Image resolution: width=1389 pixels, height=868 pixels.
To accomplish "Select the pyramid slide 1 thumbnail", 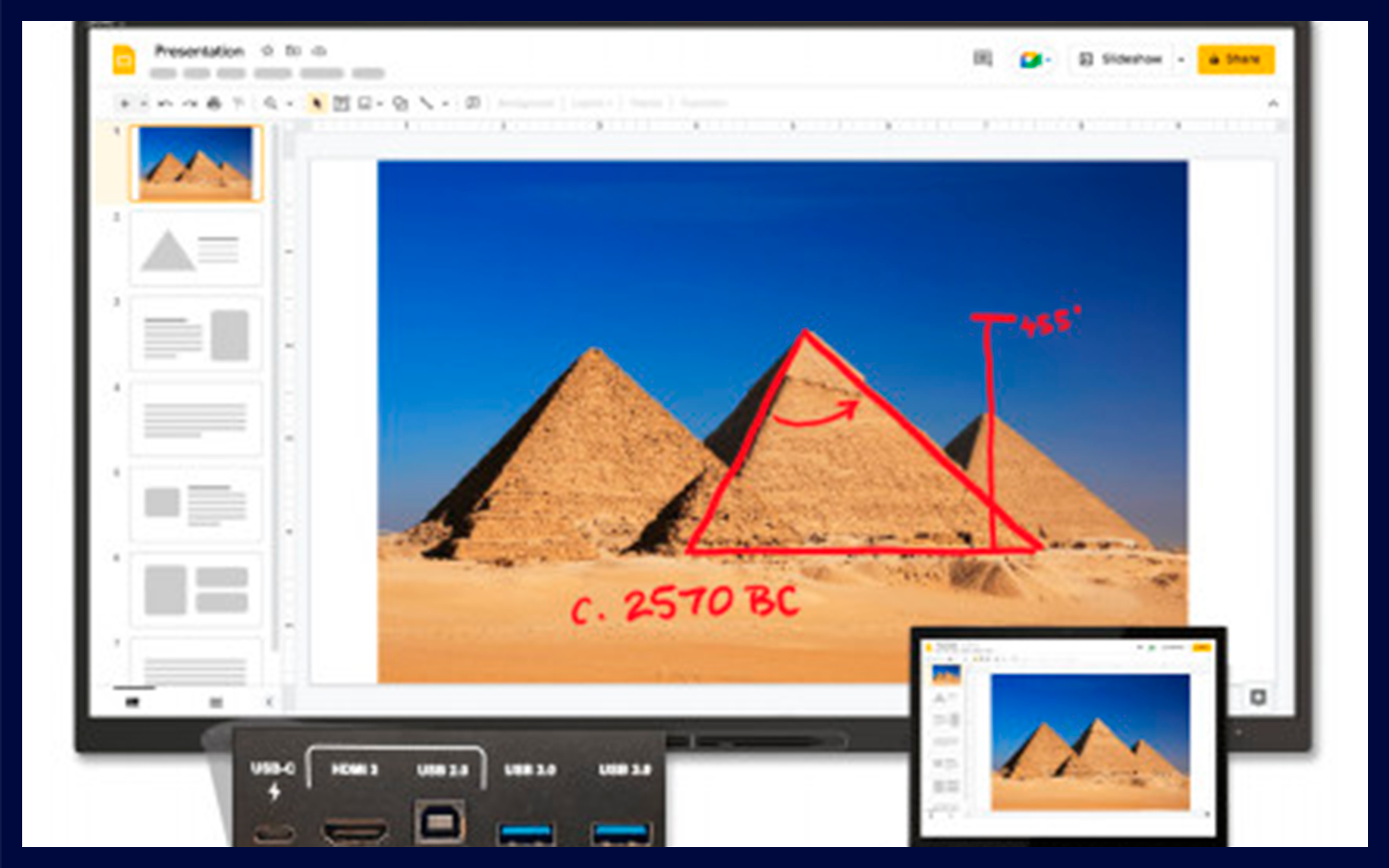I will tap(196, 163).
